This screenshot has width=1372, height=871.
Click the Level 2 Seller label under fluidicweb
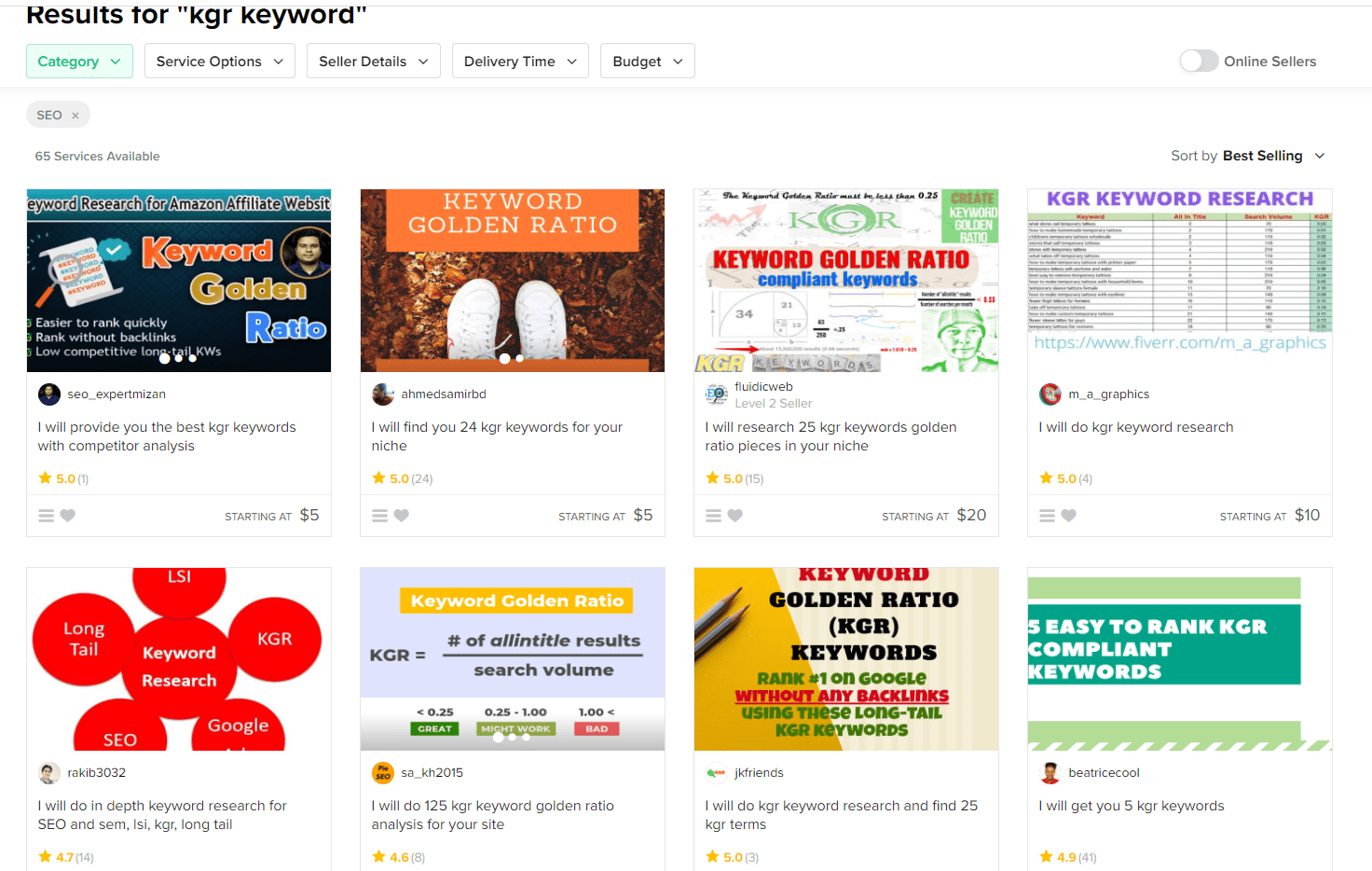tap(774, 404)
